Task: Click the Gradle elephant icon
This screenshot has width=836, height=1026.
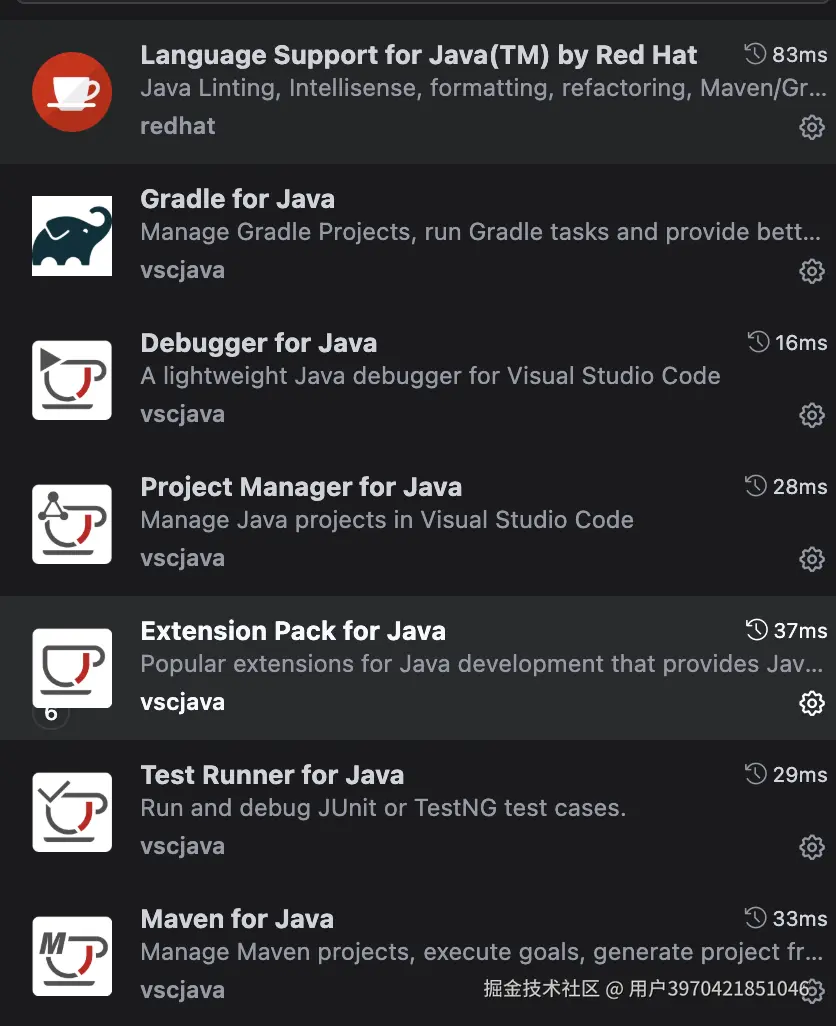Action: (x=72, y=236)
